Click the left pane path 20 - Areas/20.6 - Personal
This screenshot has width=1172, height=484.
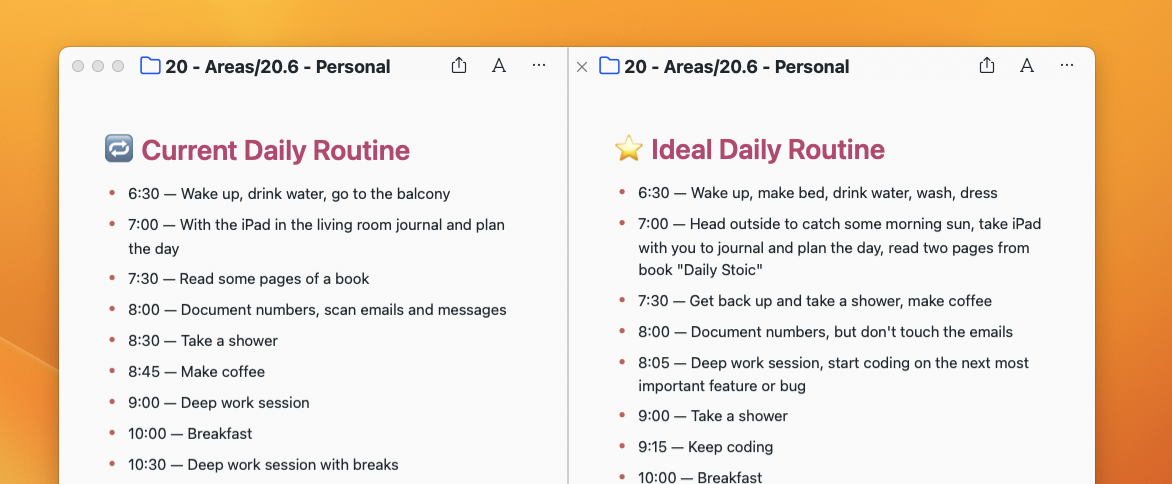pyautogui.click(x=278, y=66)
